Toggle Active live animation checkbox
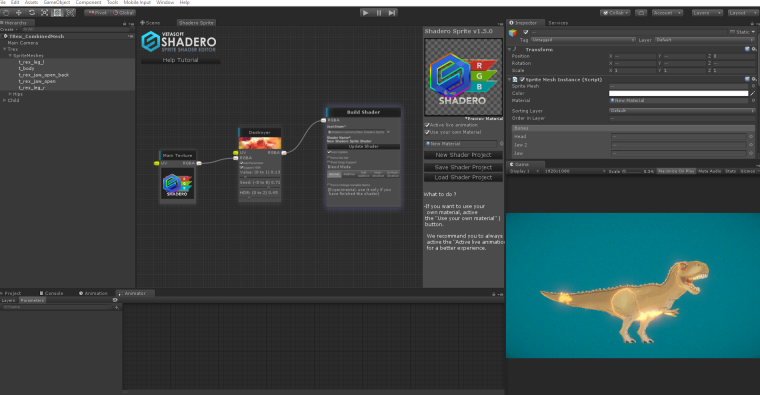Viewport: 760px width, 395px height. tap(427, 125)
